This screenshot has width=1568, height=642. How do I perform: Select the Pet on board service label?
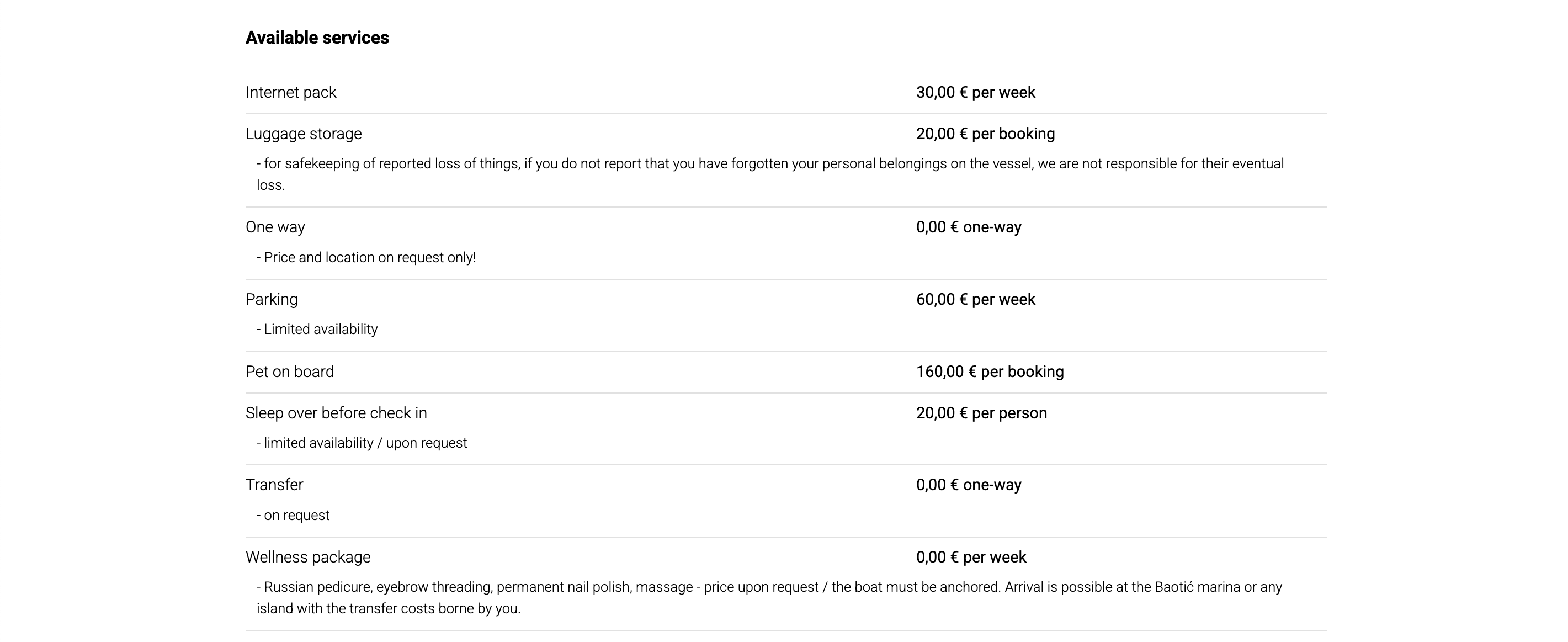pyautogui.click(x=290, y=372)
